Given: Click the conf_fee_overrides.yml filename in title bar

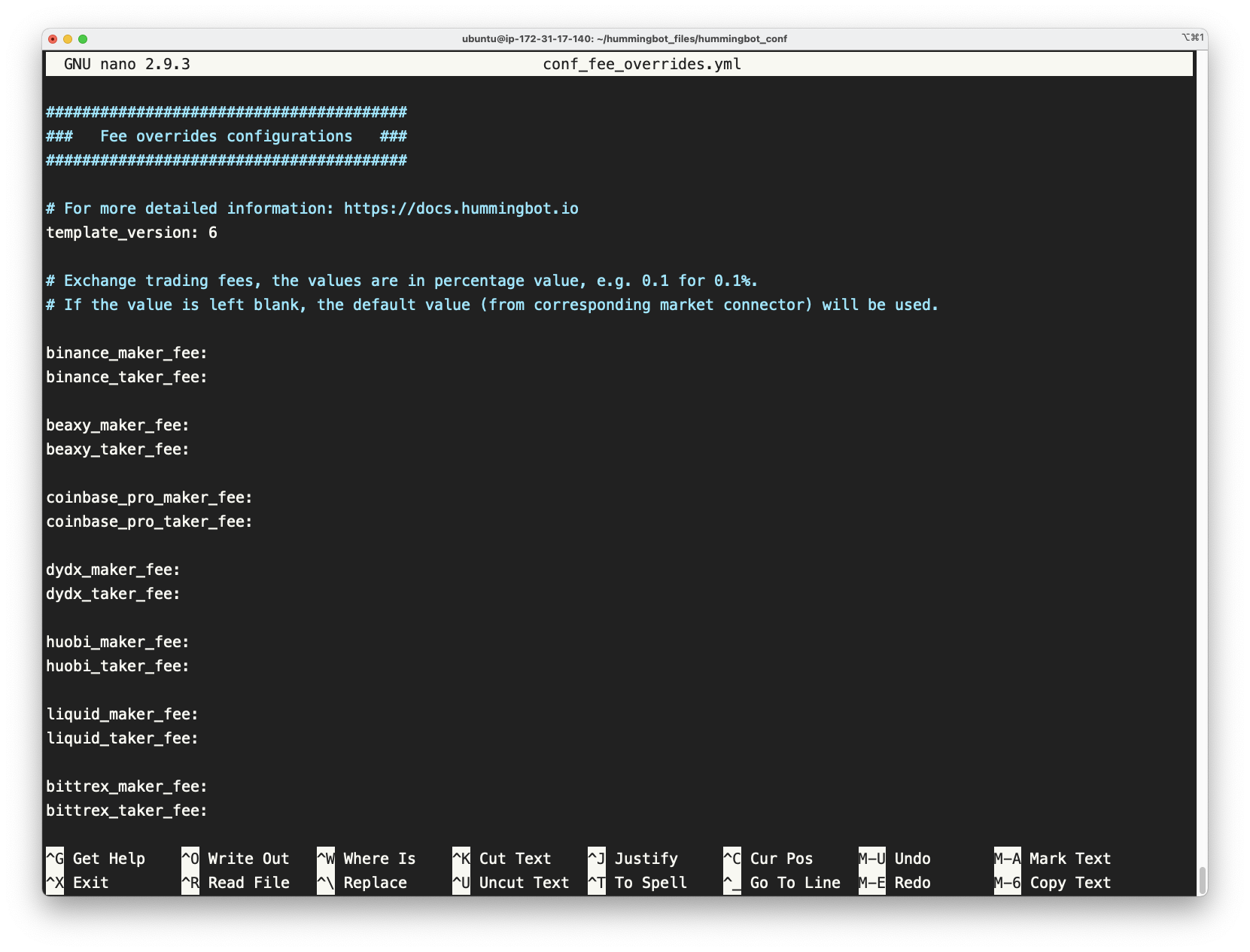Looking at the screenshot, I should (x=642, y=64).
